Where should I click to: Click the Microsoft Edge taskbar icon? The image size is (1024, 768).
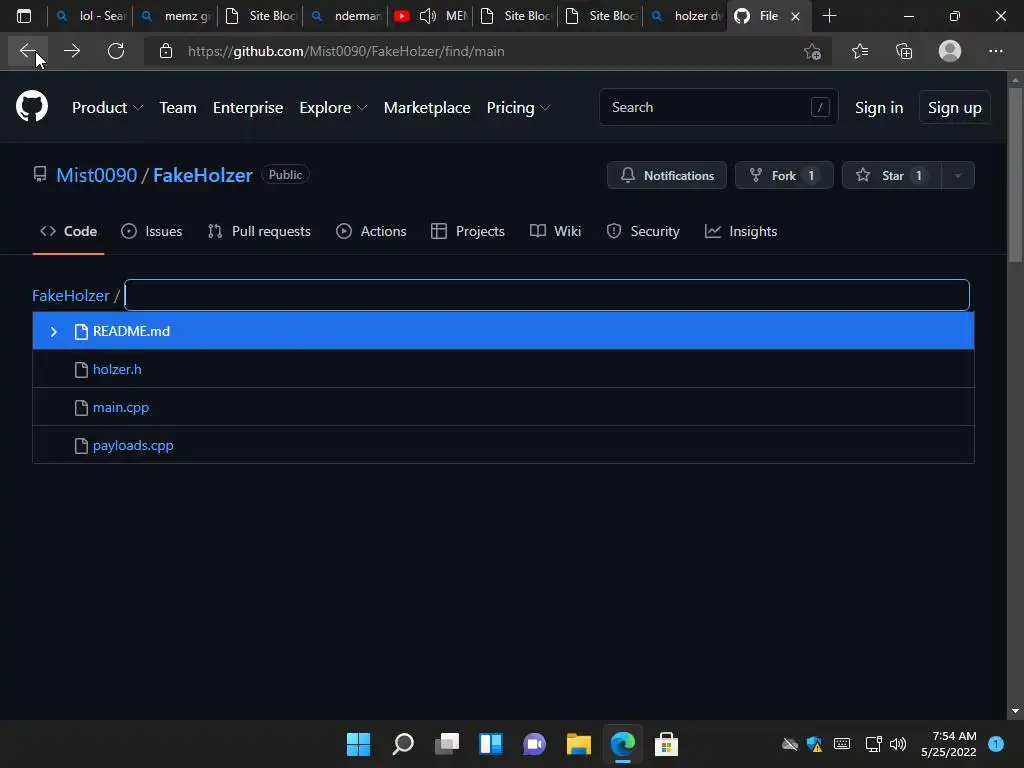pyautogui.click(x=622, y=744)
